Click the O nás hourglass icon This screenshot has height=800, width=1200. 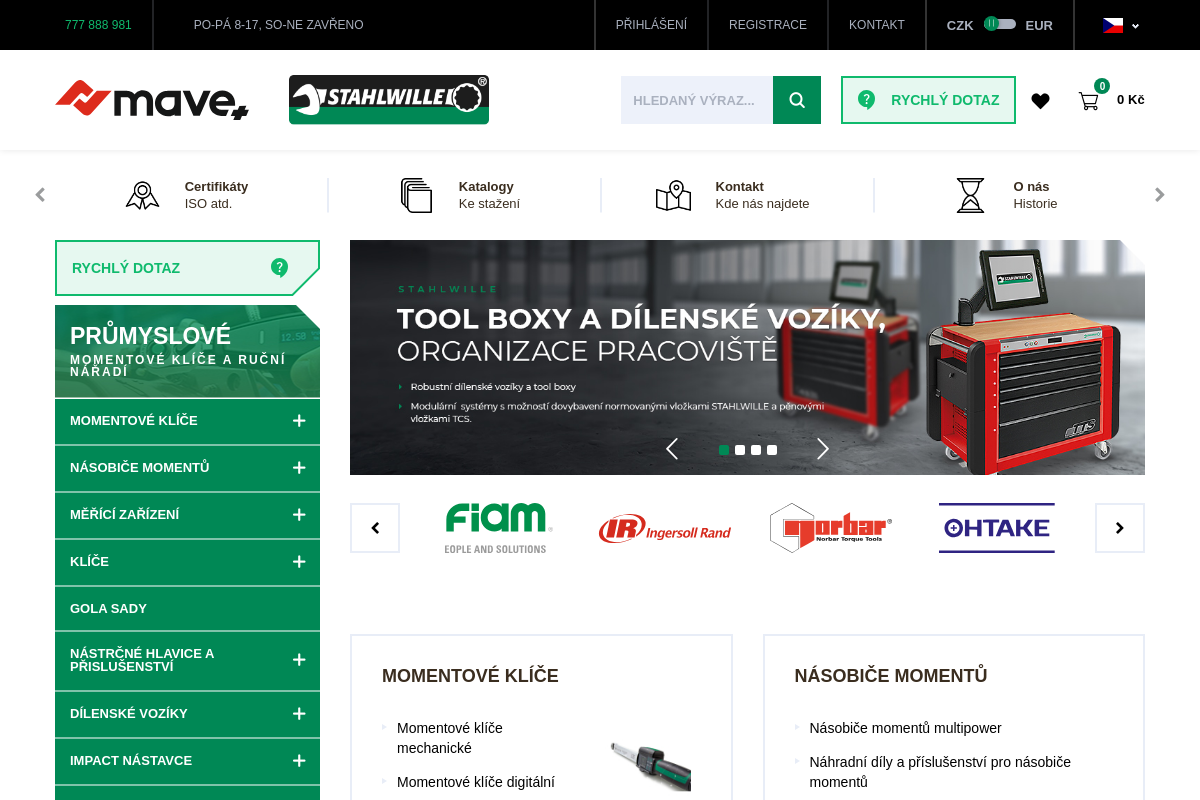click(x=970, y=195)
